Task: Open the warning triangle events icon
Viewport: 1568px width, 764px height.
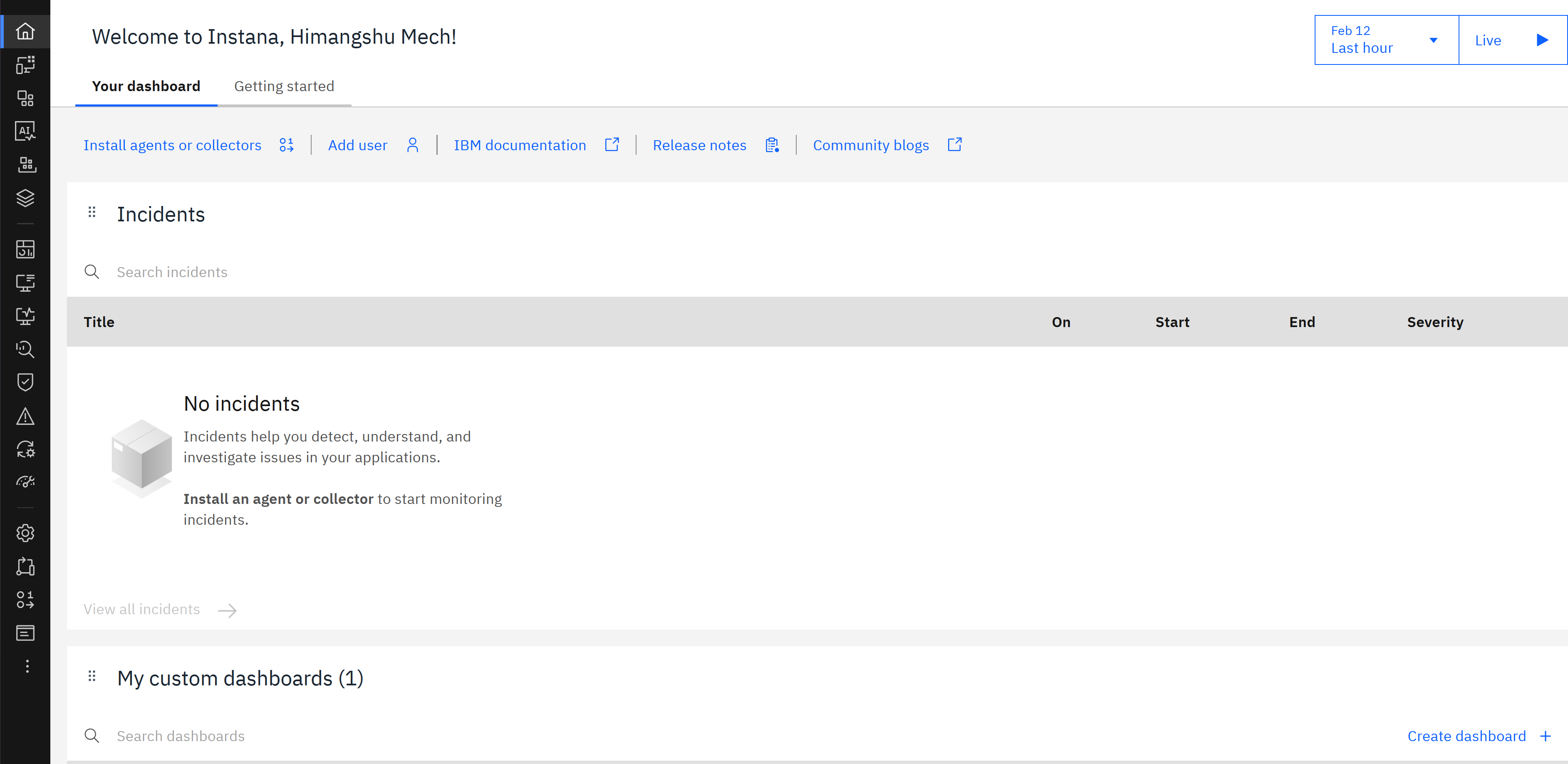Action: [x=25, y=417]
